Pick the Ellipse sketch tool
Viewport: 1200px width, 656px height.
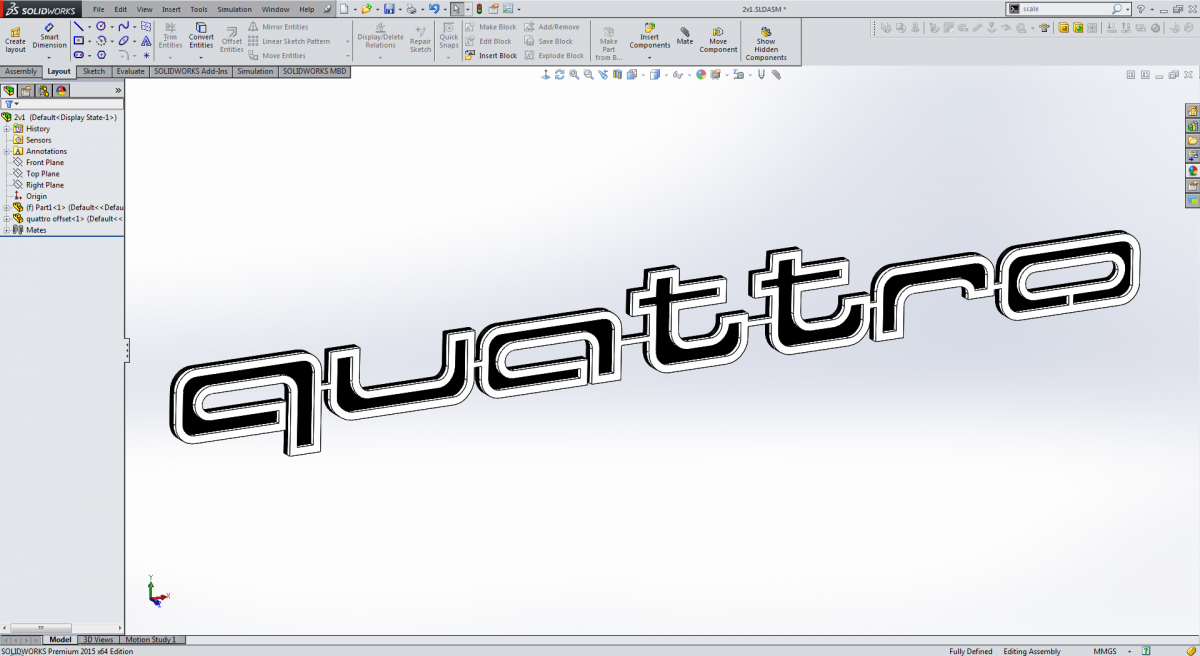(x=124, y=41)
